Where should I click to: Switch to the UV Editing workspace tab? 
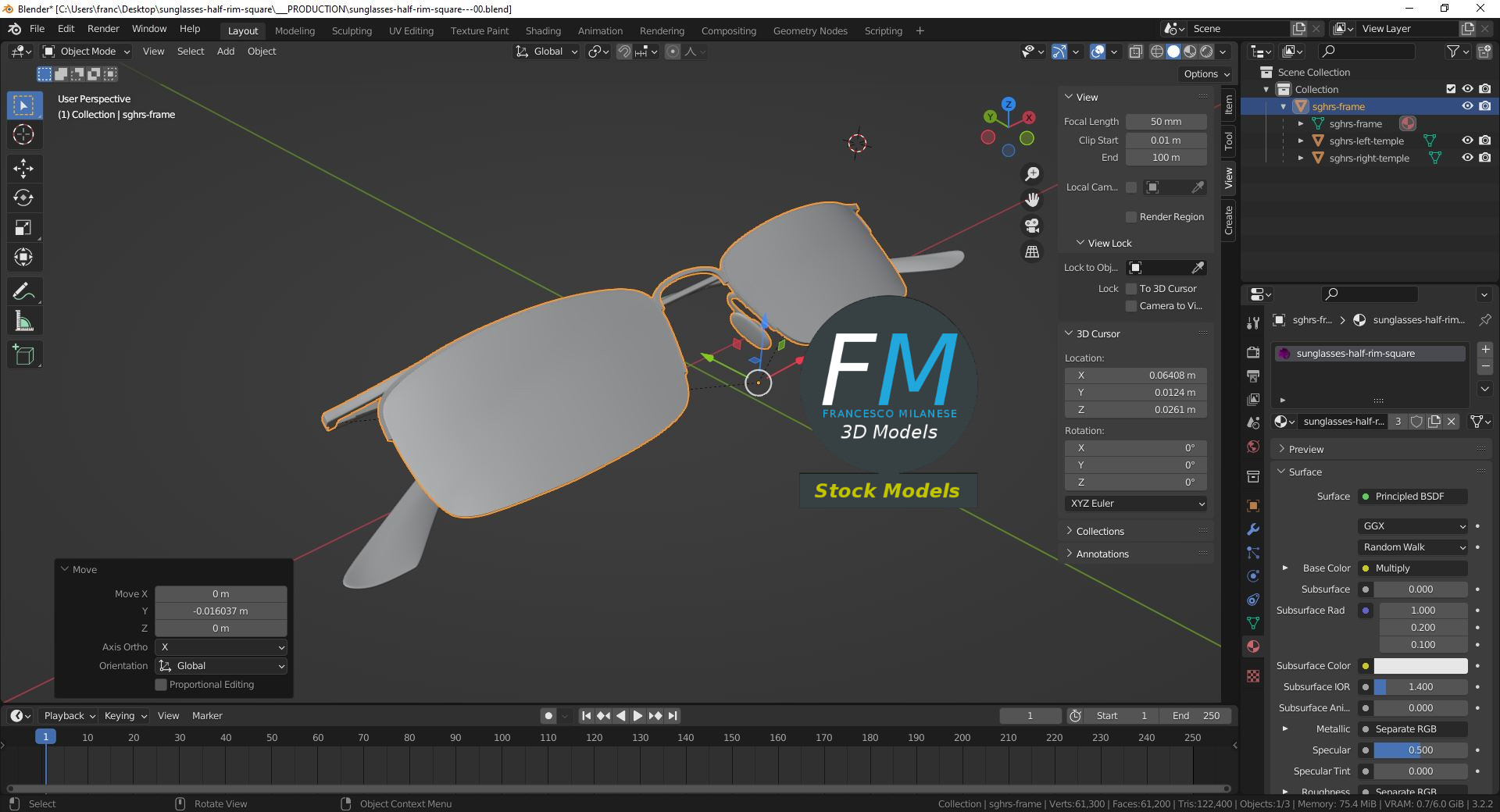coord(411,31)
